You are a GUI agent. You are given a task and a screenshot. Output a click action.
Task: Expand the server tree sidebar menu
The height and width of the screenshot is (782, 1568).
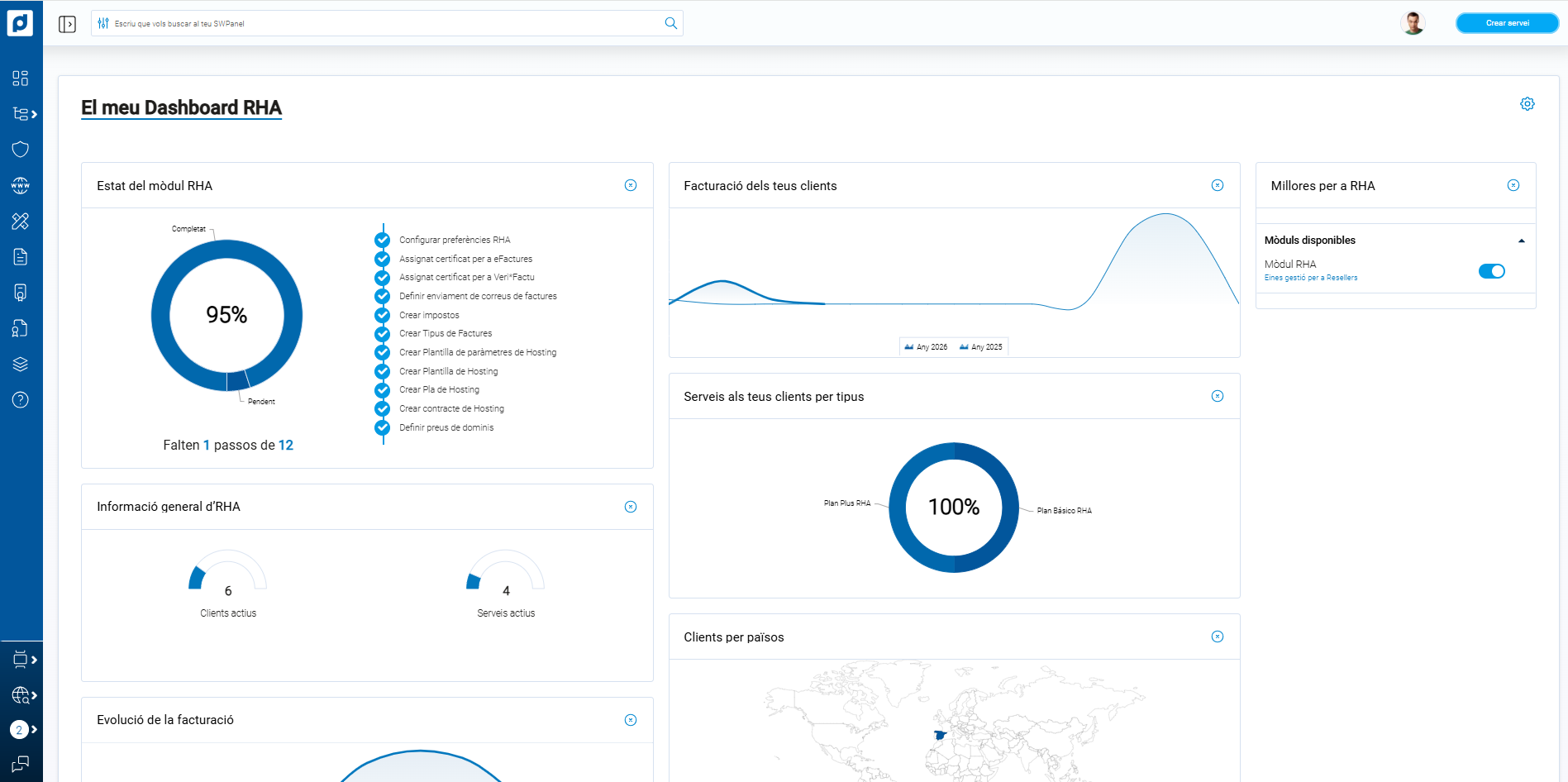(24, 114)
